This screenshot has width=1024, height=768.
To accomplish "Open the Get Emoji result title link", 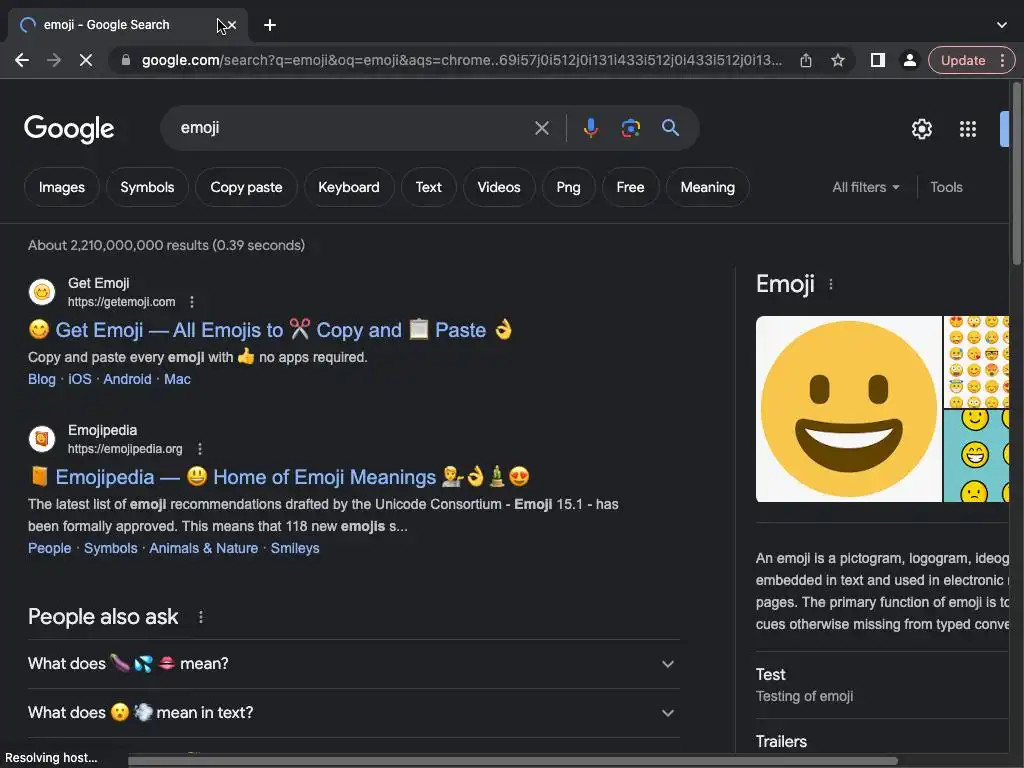I will click(x=270, y=330).
